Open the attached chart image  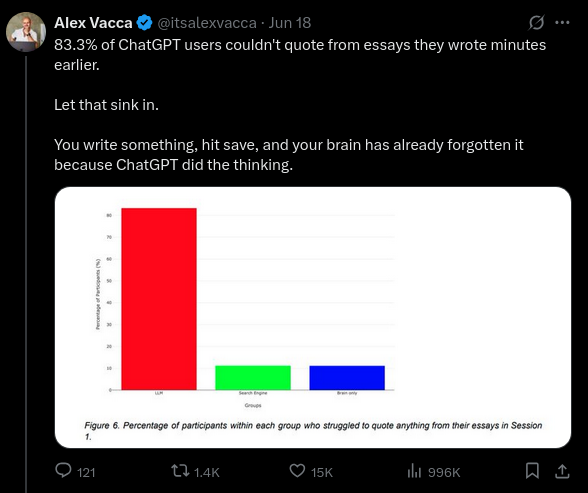coord(313,317)
